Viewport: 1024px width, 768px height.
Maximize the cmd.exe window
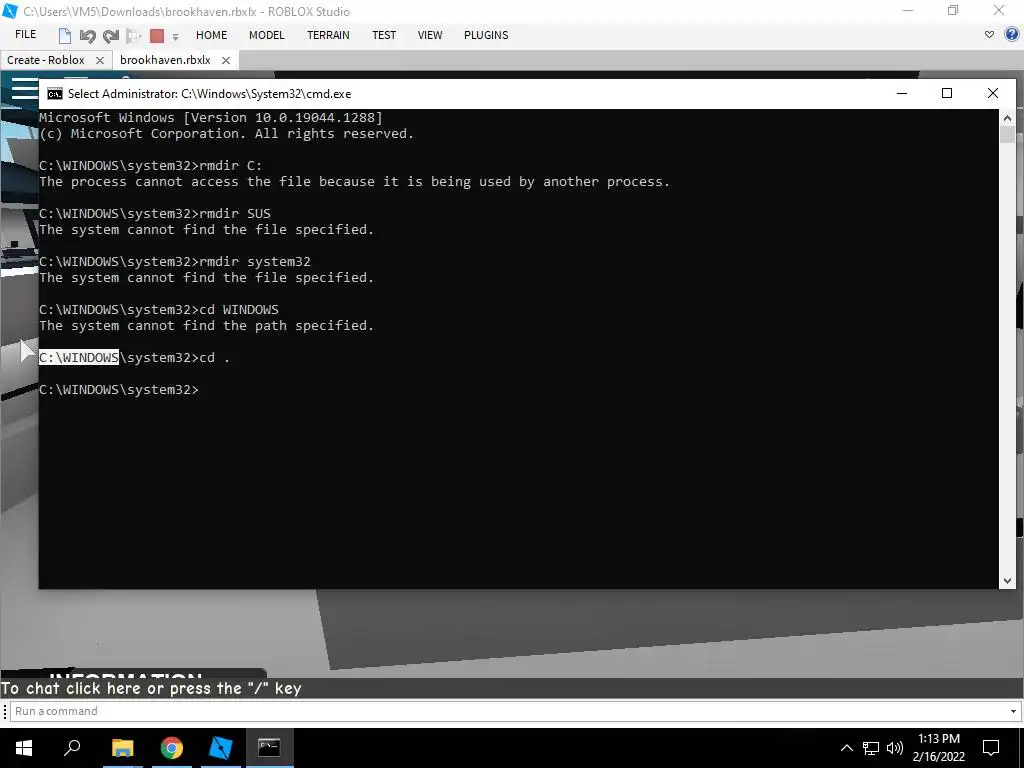click(x=947, y=93)
